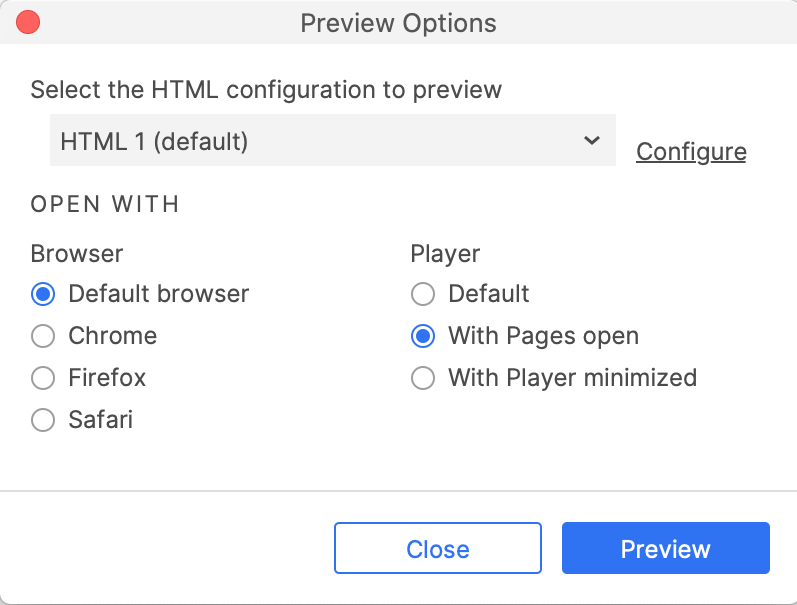Expand the configuration list chevron arrow

pos(591,141)
